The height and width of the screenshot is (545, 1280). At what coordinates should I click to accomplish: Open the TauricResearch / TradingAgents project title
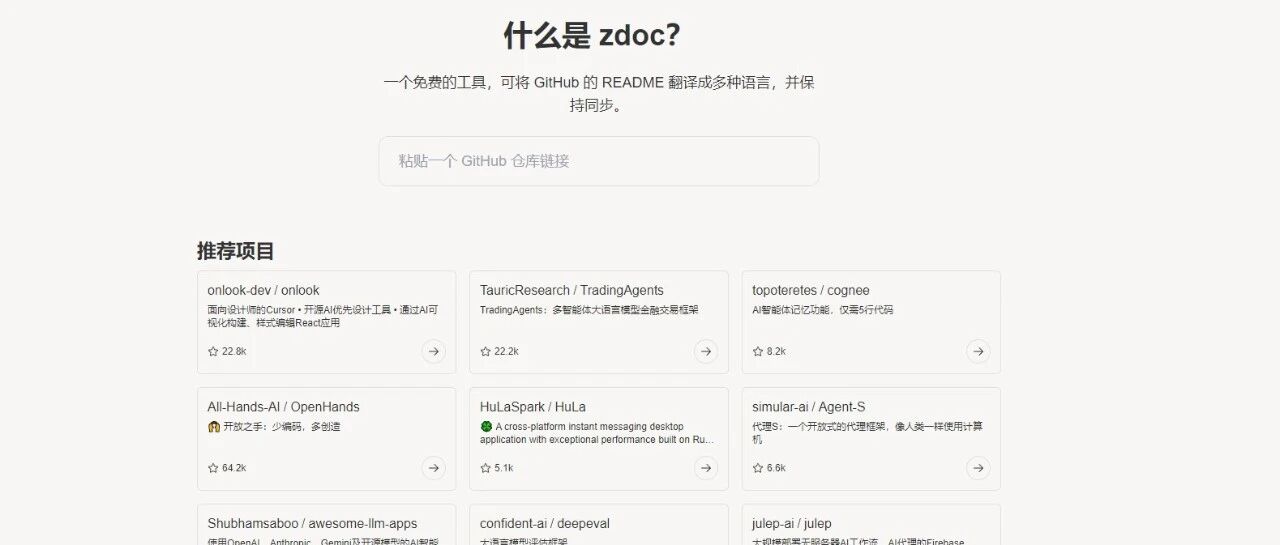click(x=571, y=291)
